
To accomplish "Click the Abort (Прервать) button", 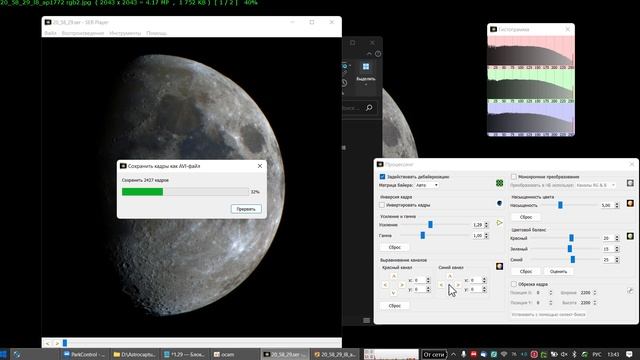I will (x=246, y=209).
